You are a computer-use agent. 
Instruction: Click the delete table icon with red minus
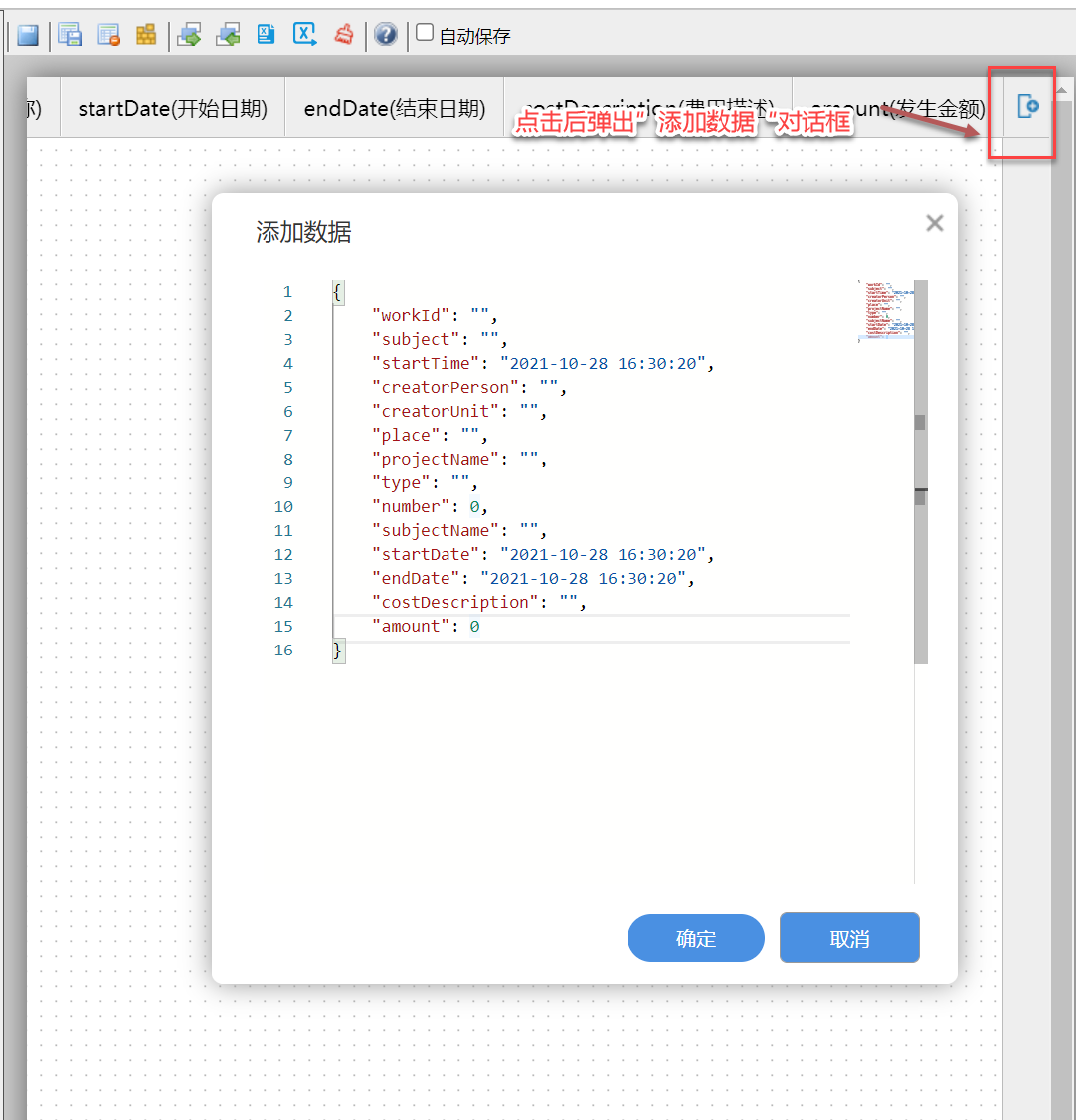tap(108, 35)
